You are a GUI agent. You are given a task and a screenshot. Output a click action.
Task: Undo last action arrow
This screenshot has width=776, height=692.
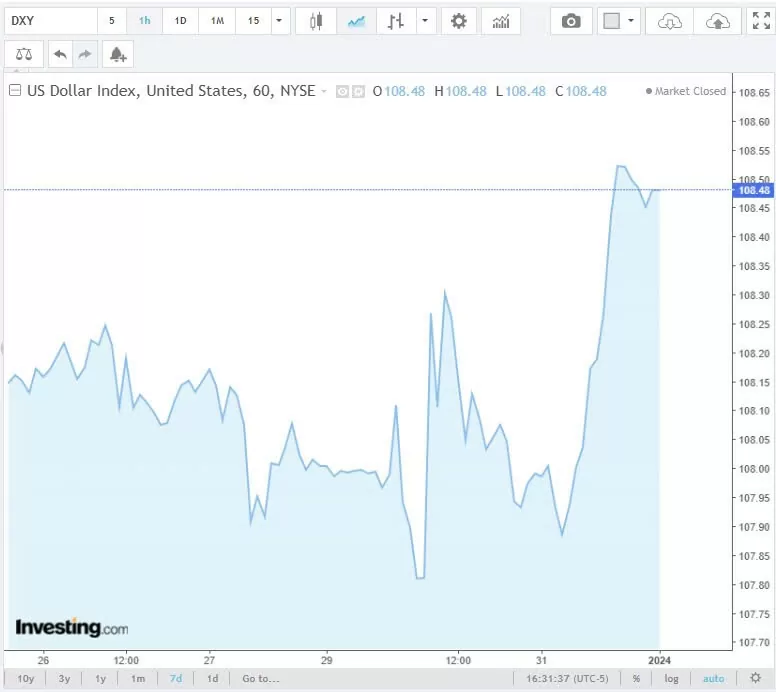click(x=60, y=54)
